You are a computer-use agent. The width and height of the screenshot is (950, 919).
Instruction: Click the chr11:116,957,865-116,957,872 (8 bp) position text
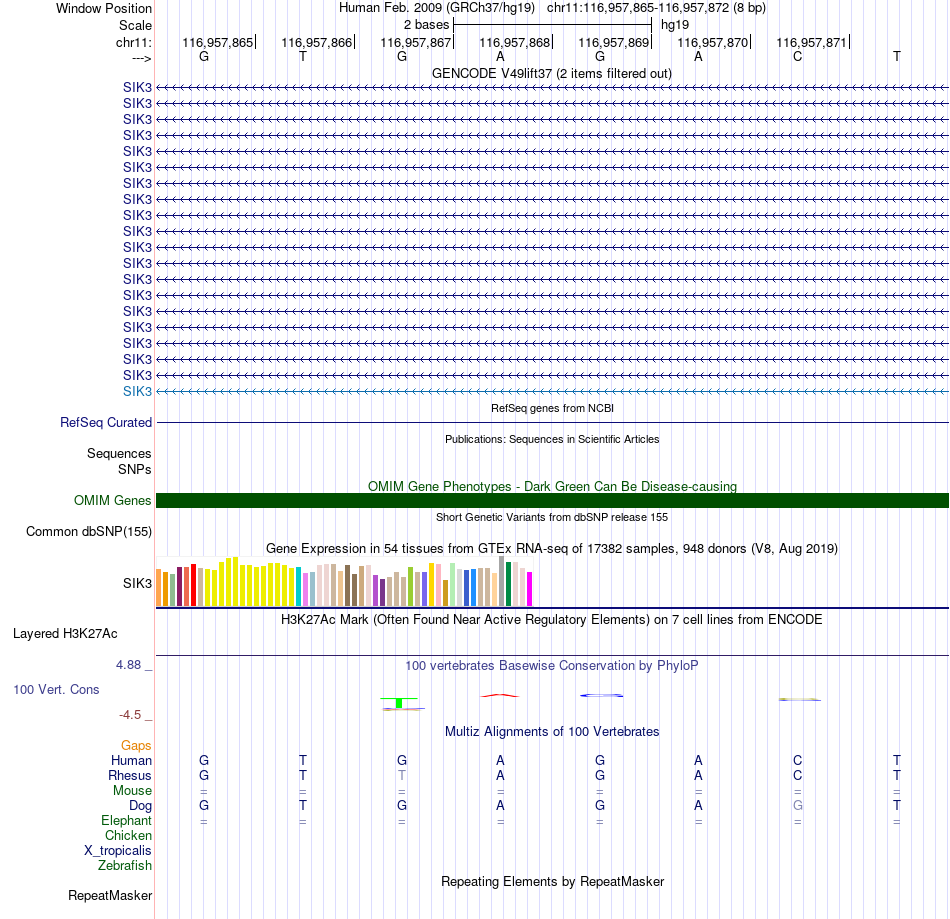point(656,8)
